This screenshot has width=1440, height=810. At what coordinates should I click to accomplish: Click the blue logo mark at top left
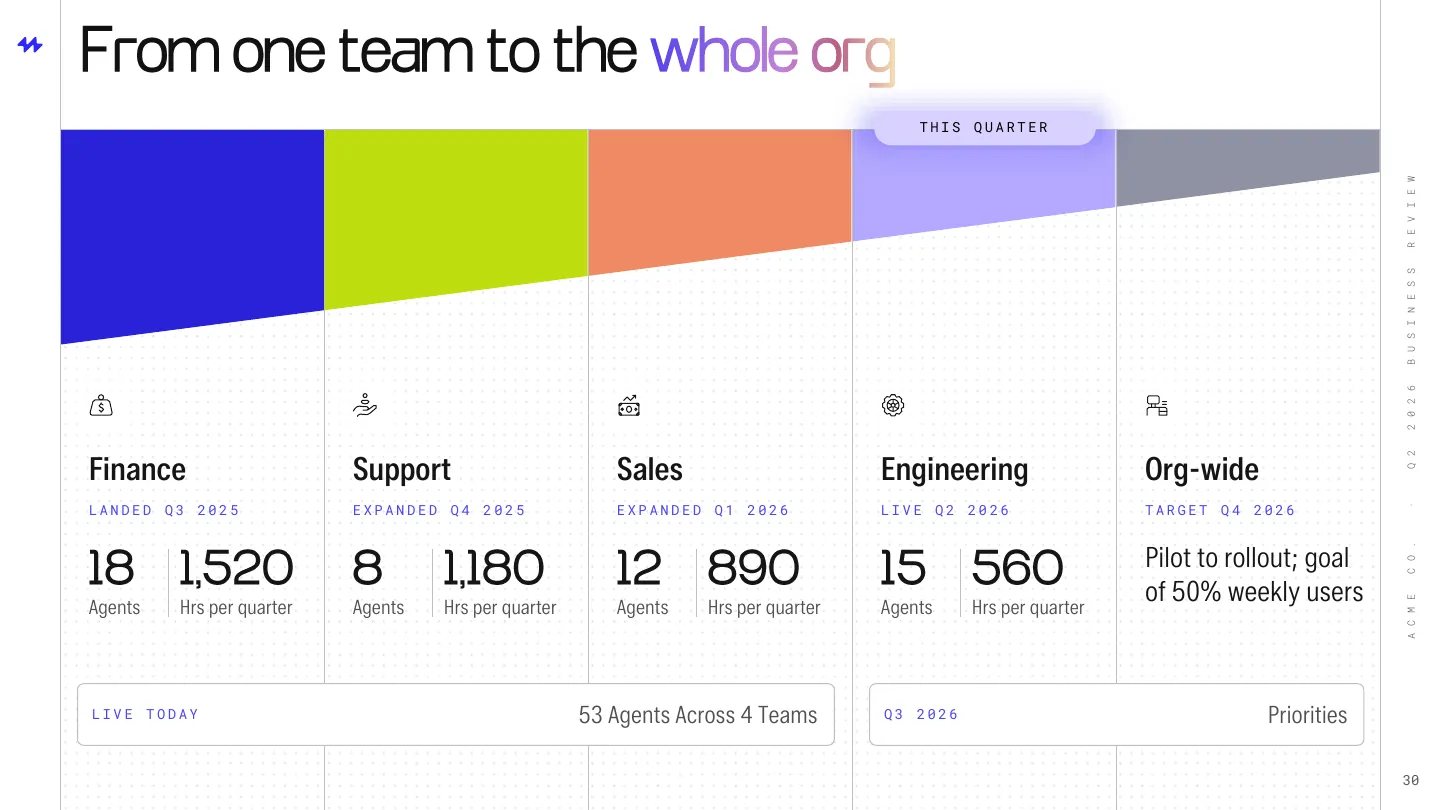pyautogui.click(x=30, y=45)
